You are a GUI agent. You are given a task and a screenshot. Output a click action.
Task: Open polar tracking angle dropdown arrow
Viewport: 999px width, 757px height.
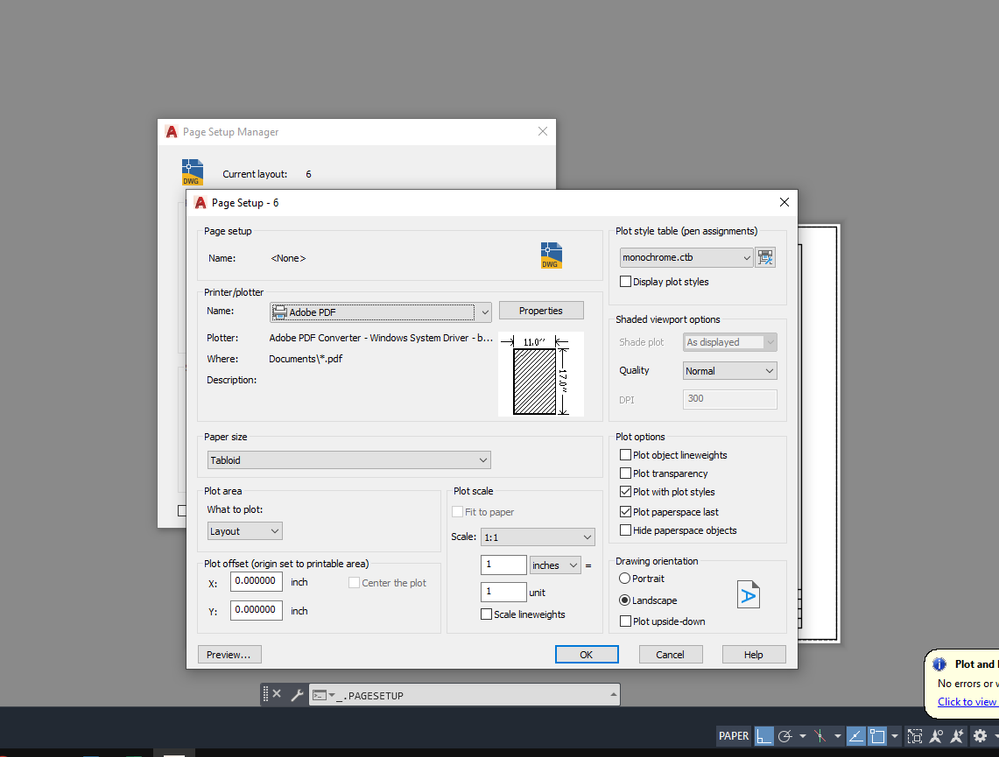pyautogui.click(x=802, y=736)
